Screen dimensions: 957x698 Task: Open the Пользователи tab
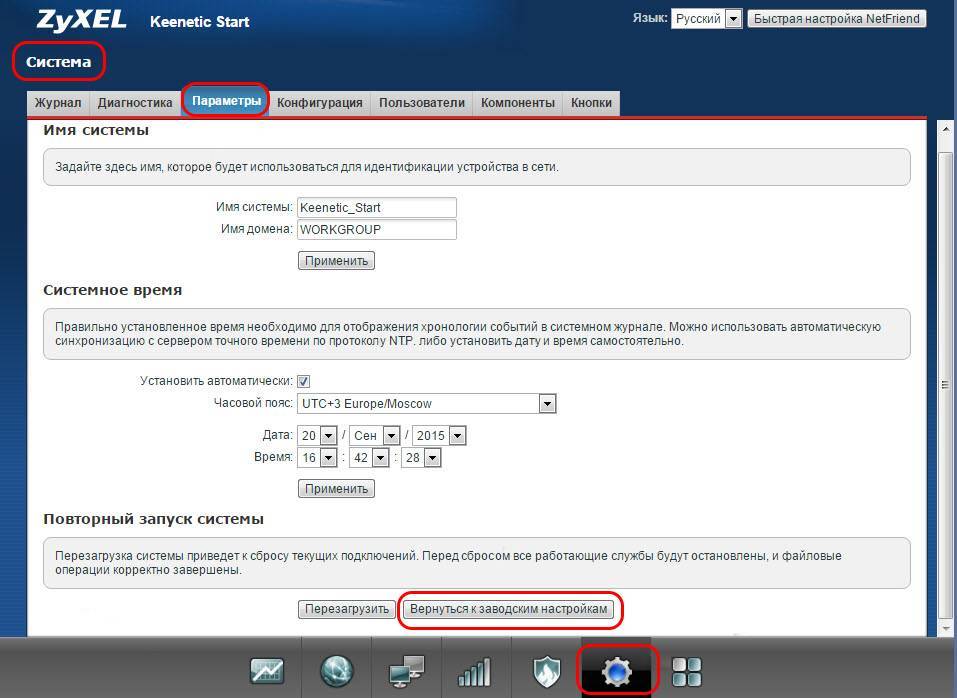point(422,103)
